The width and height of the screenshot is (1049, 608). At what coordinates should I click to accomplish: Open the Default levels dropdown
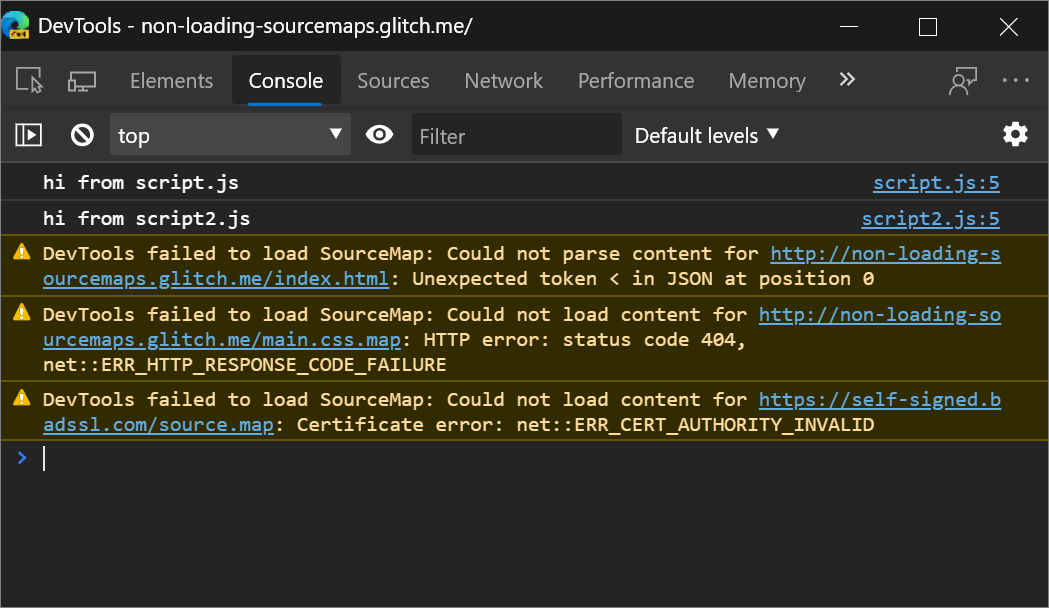point(707,134)
